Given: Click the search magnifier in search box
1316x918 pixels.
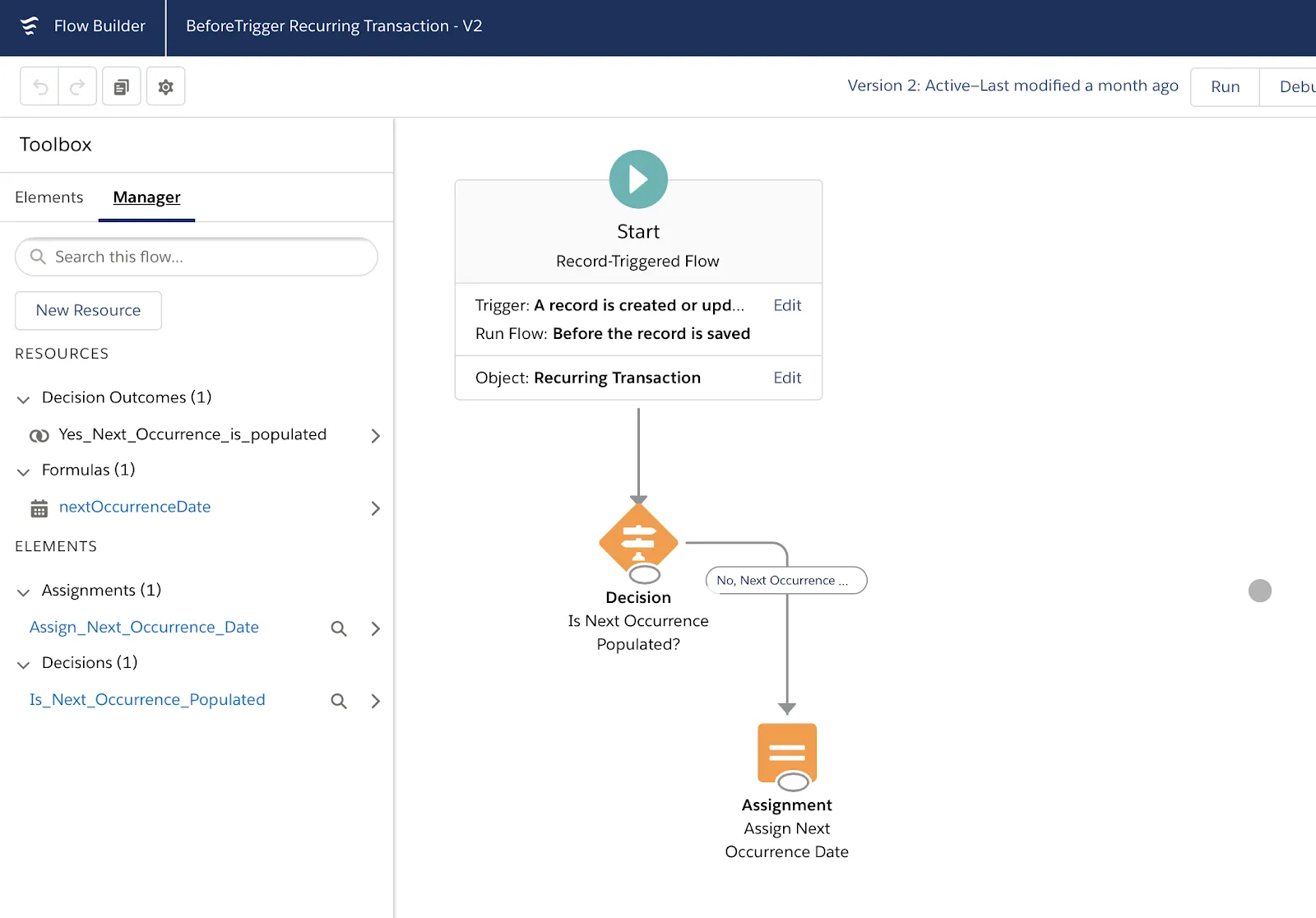Looking at the screenshot, I should click(38, 257).
